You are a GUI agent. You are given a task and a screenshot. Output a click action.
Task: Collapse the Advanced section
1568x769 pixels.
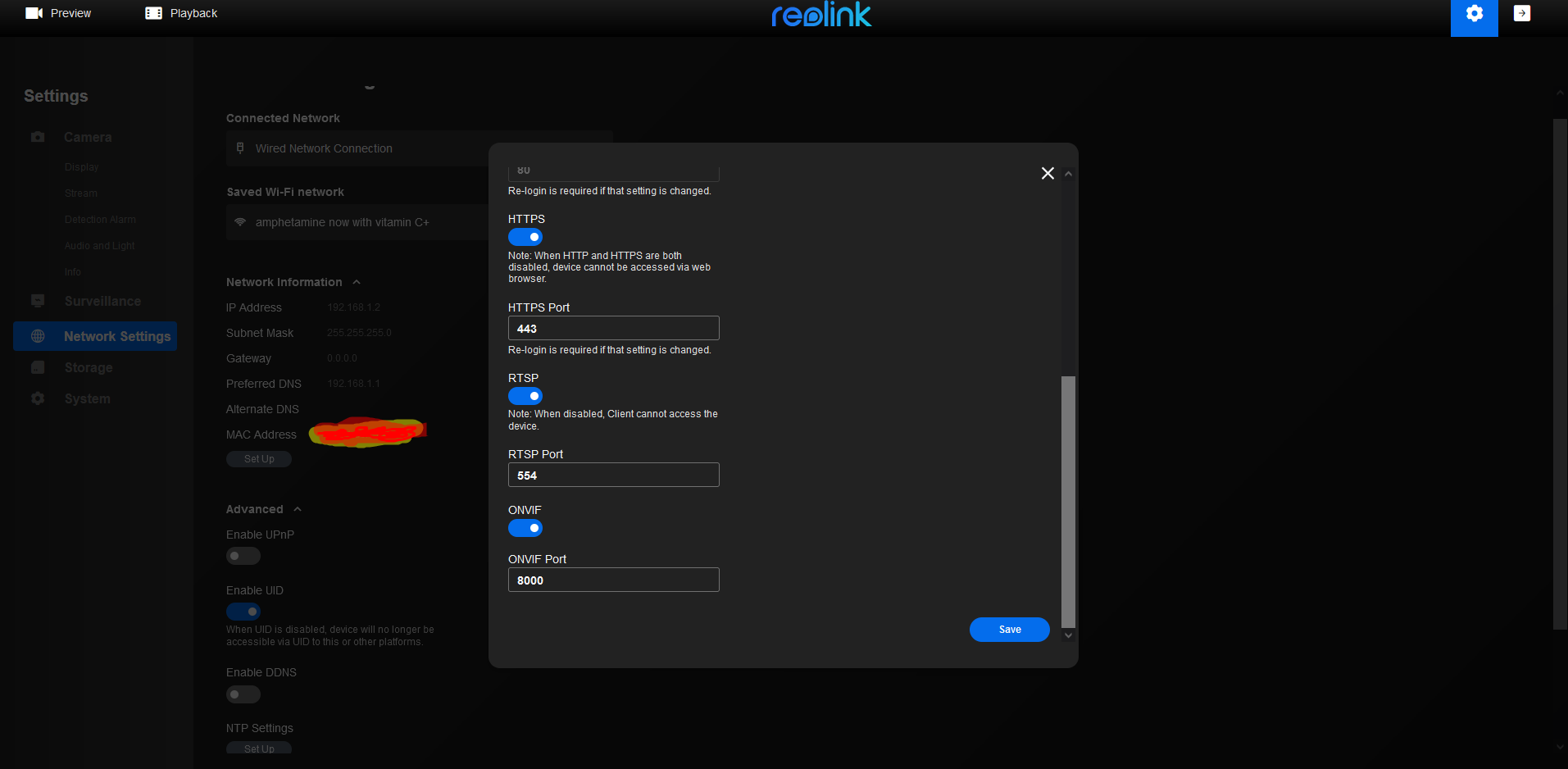coord(298,508)
